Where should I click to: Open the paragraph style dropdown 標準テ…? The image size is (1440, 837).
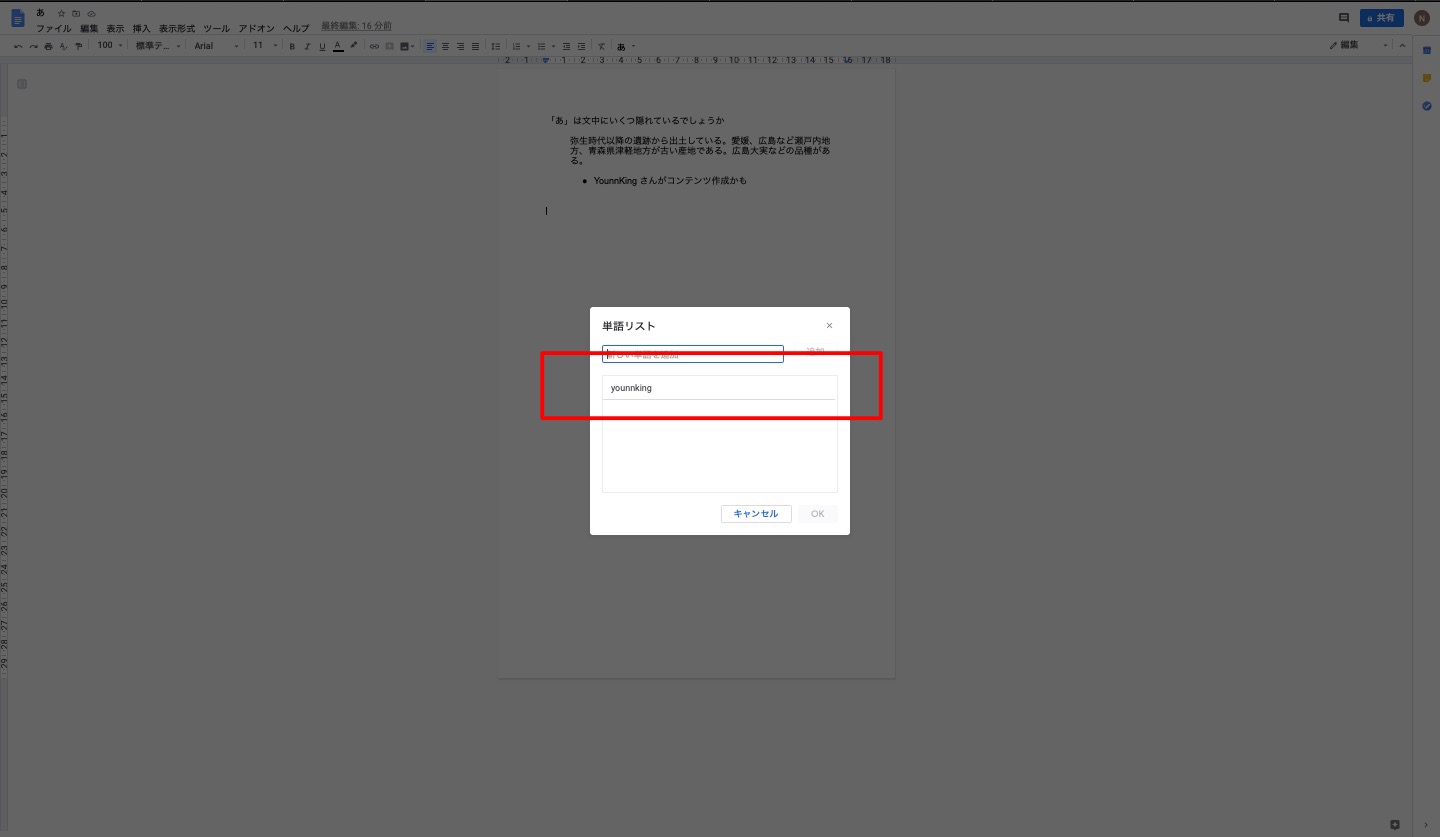click(158, 46)
